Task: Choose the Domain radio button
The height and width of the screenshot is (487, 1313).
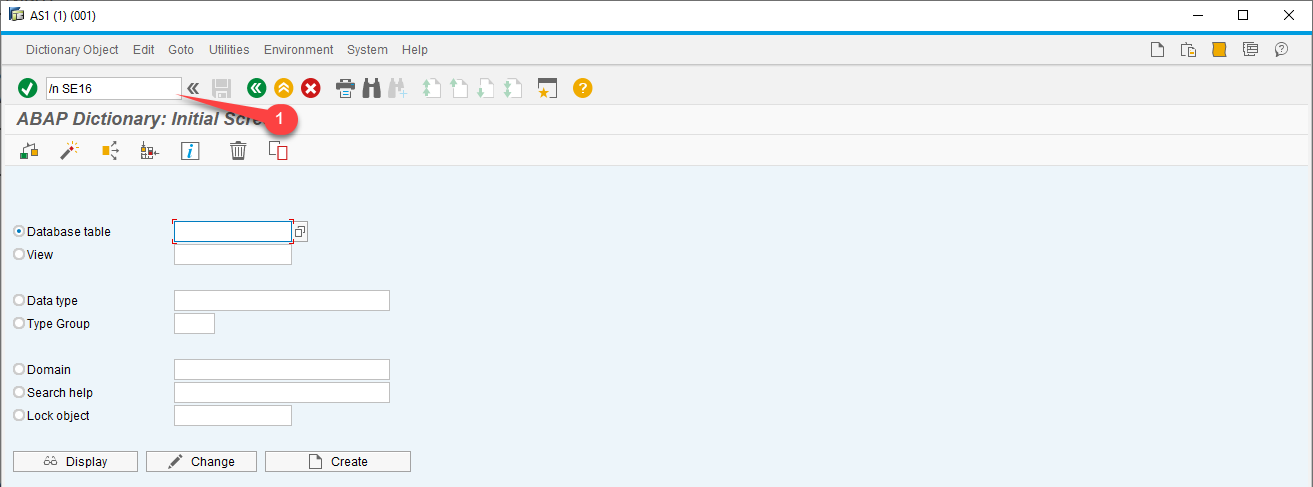Action: point(19,369)
